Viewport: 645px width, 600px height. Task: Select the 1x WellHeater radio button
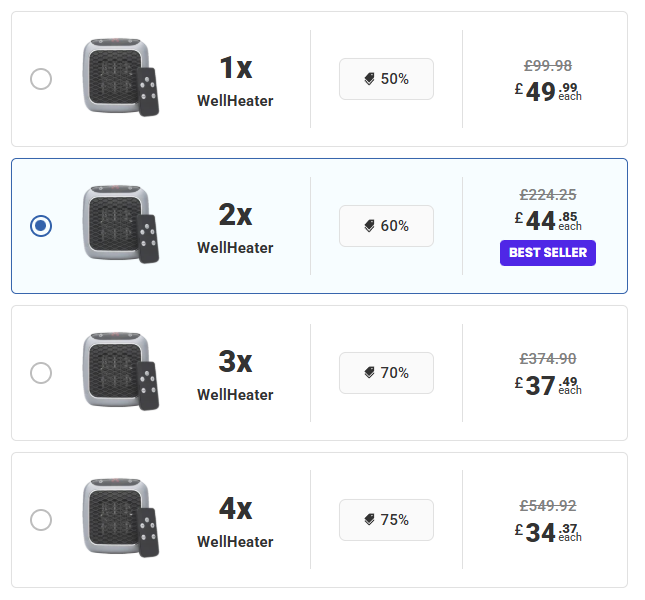(41, 79)
